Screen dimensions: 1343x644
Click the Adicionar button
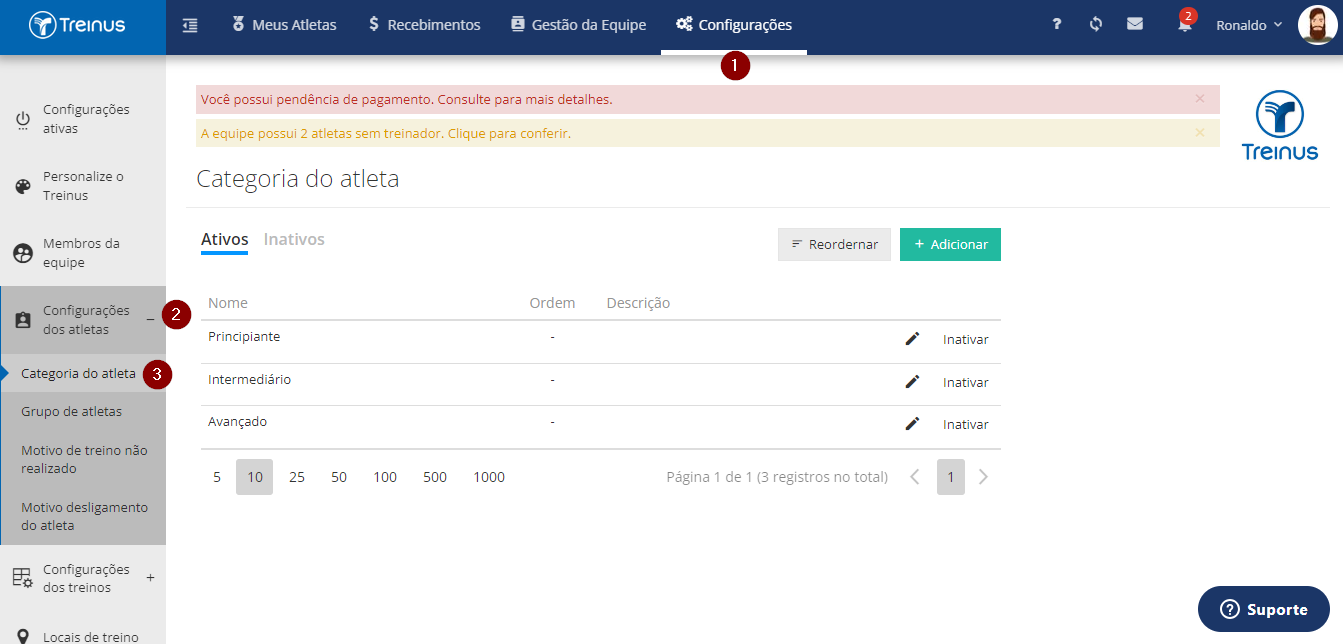(x=950, y=244)
